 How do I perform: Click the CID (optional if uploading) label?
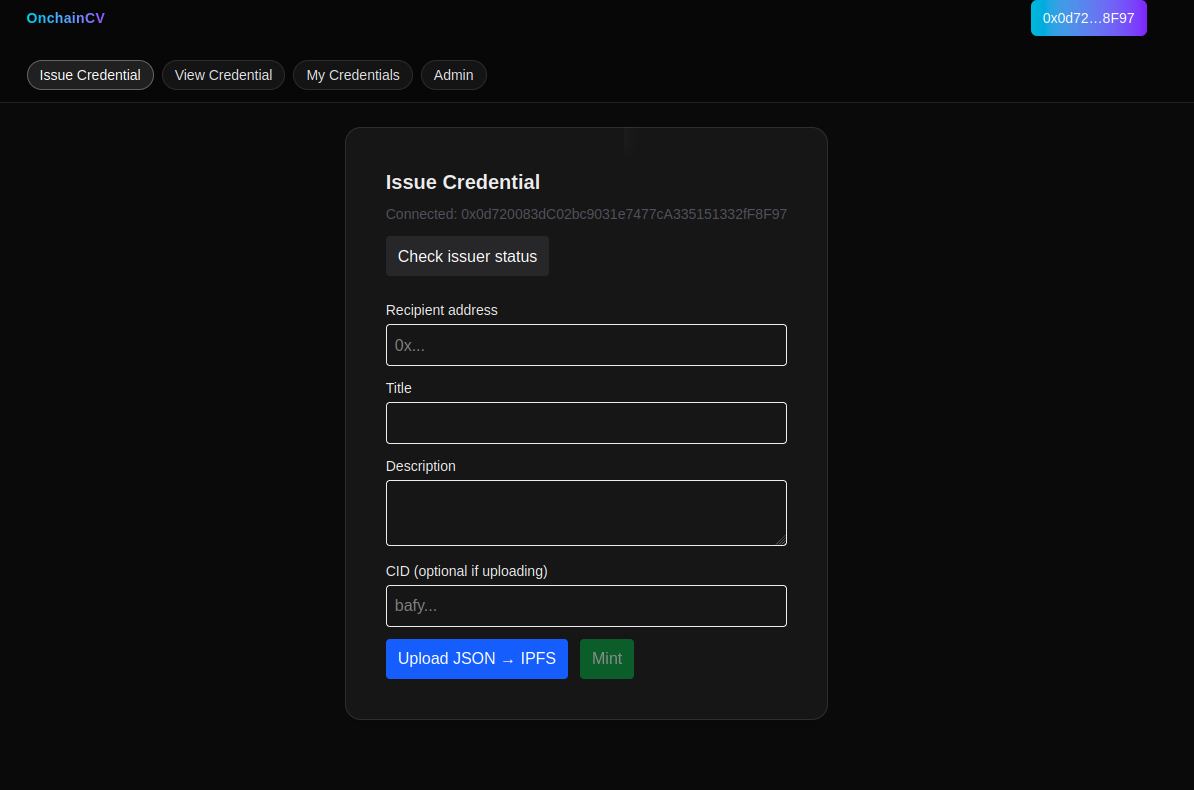(467, 571)
